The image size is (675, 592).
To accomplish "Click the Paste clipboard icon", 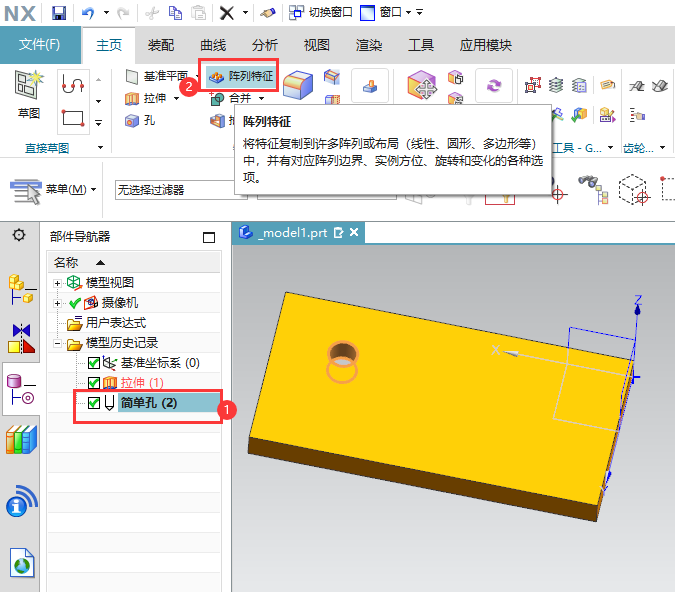I will [198, 13].
